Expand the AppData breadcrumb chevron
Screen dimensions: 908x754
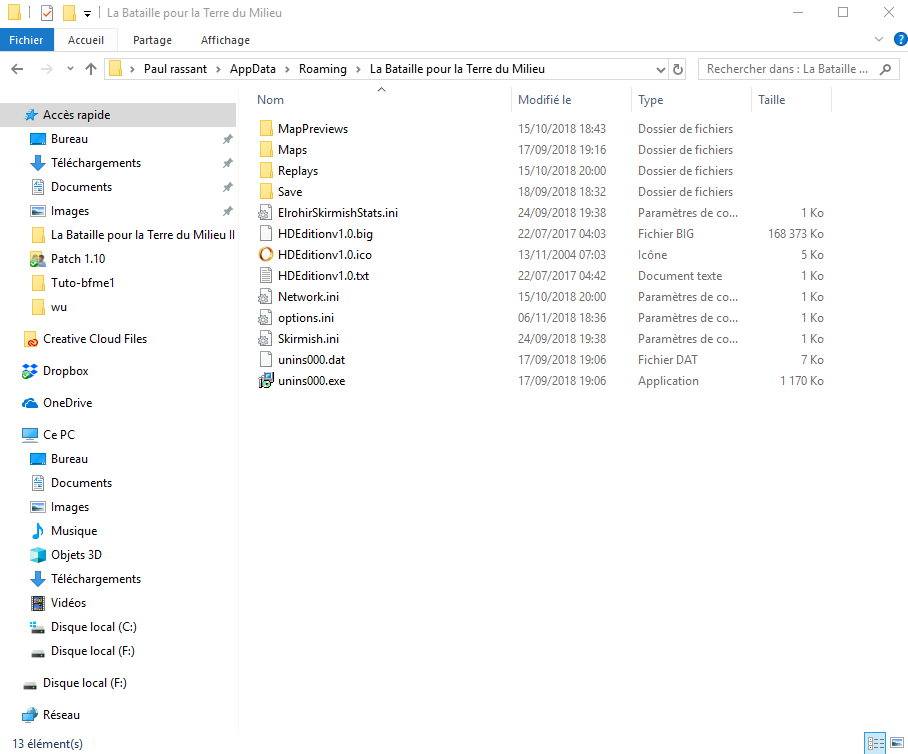[287, 69]
